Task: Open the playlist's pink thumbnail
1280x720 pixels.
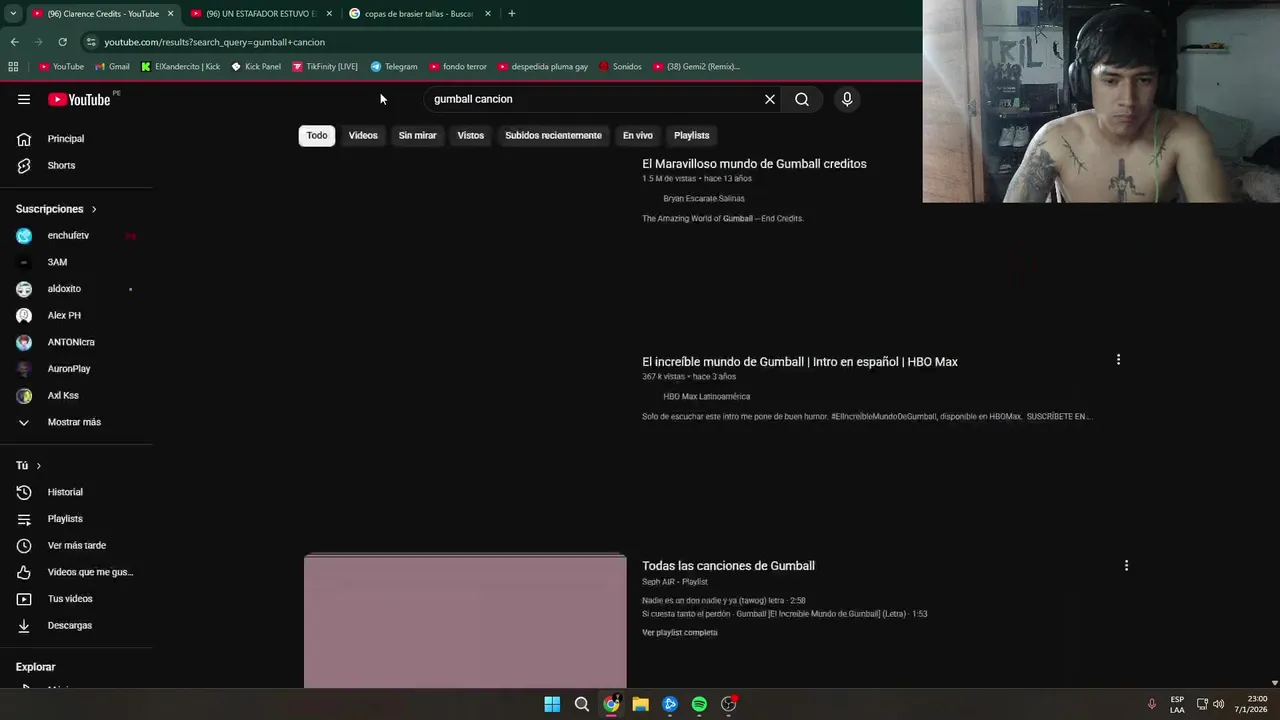Action: [x=465, y=621]
